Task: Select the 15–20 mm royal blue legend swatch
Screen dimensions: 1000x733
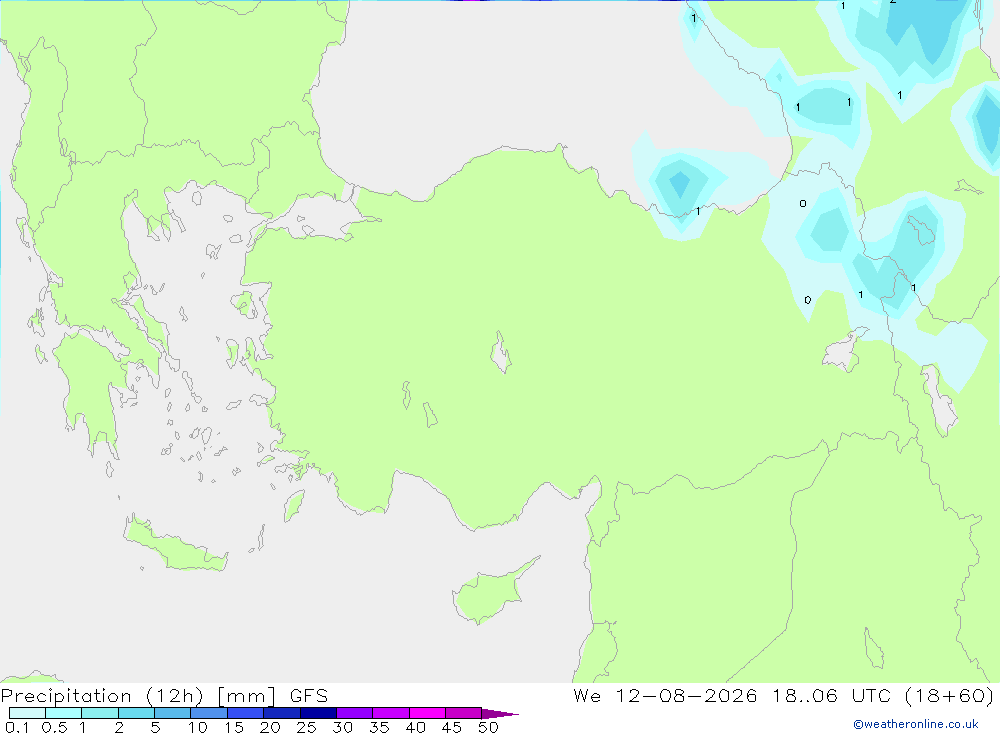Action: point(246,713)
